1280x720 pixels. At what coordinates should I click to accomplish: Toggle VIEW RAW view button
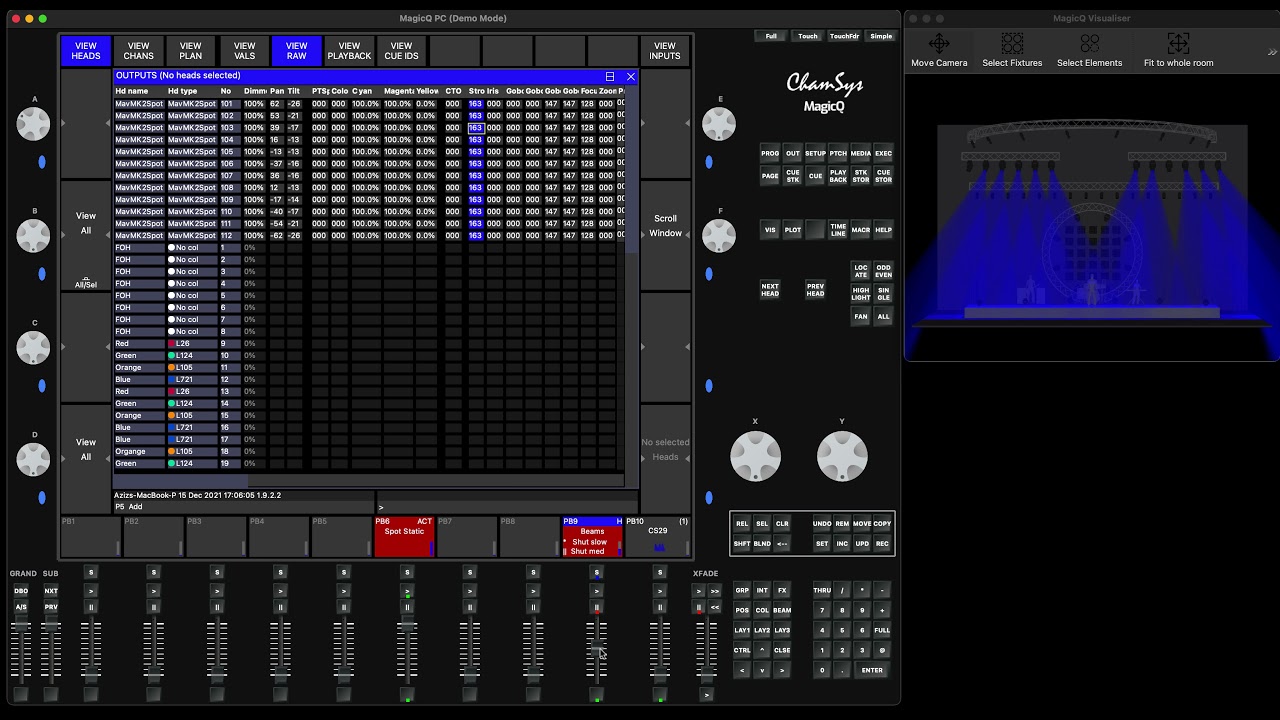click(x=296, y=51)
